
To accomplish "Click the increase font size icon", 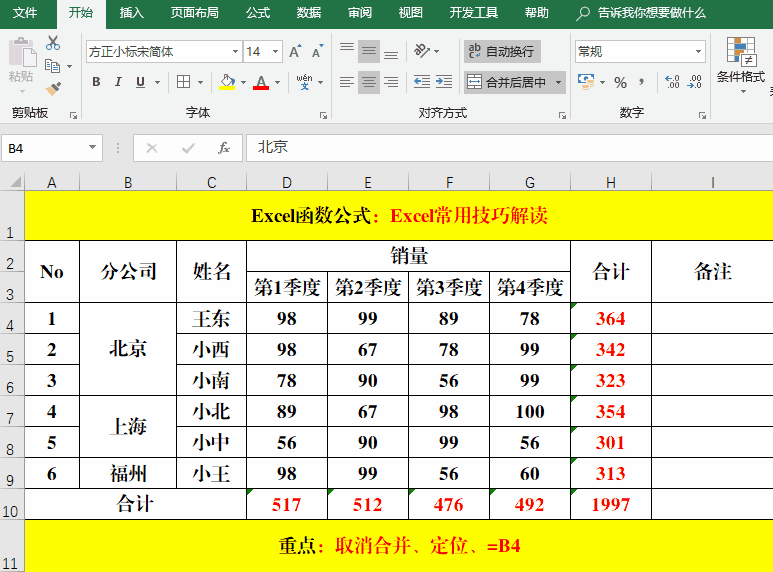I will pyautogui.click(x=294, y=51).
